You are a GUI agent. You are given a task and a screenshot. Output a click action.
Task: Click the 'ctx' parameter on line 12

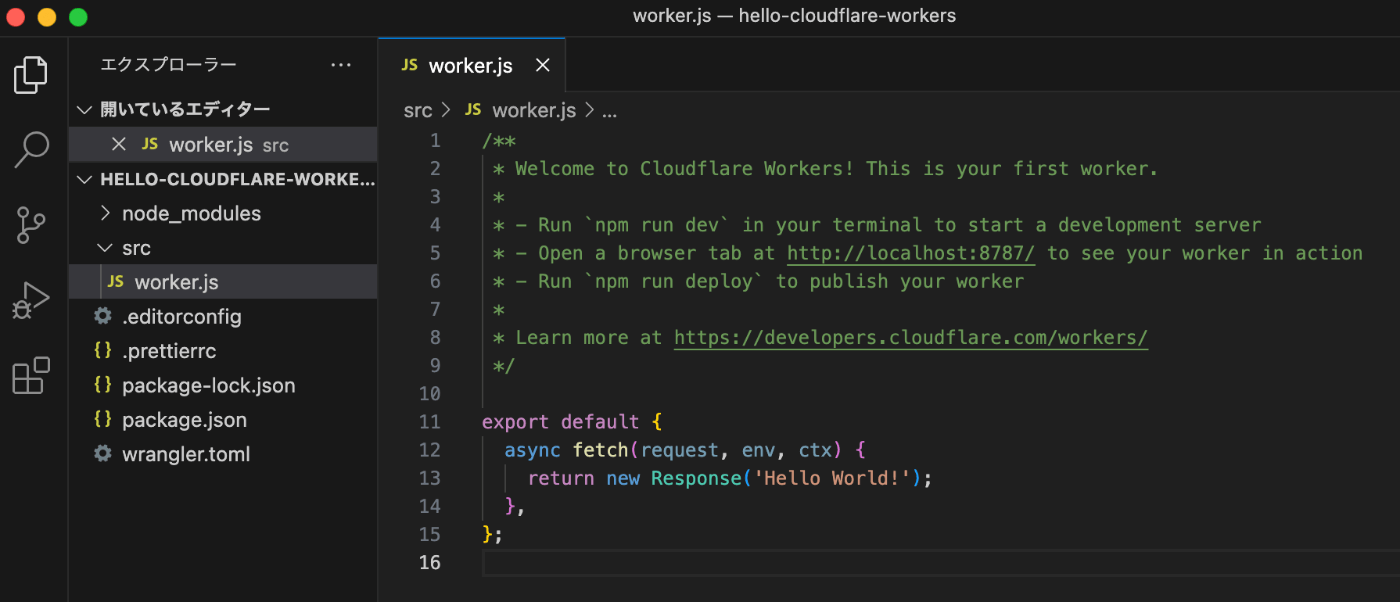815,450
